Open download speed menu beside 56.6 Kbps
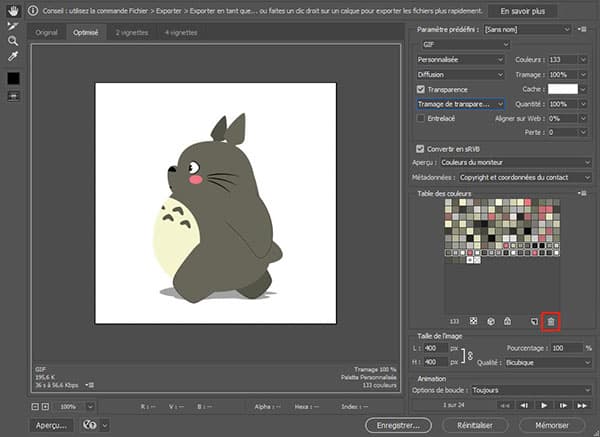 pos(90,385)
